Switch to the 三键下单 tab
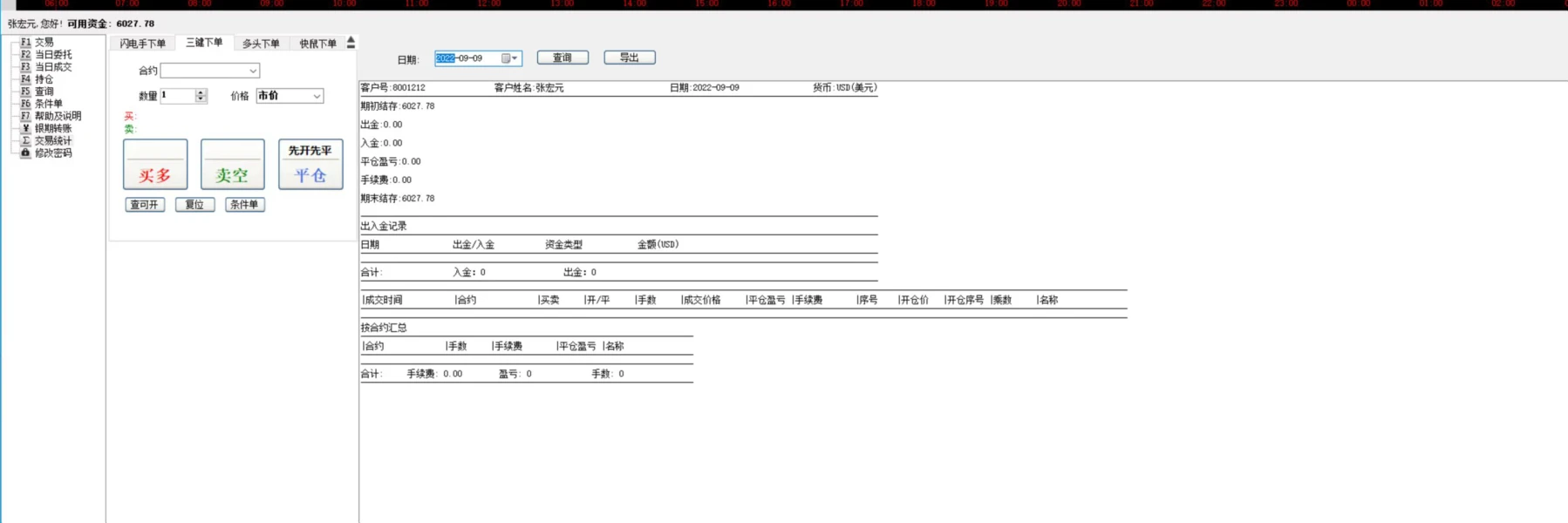 coord(204,42)
